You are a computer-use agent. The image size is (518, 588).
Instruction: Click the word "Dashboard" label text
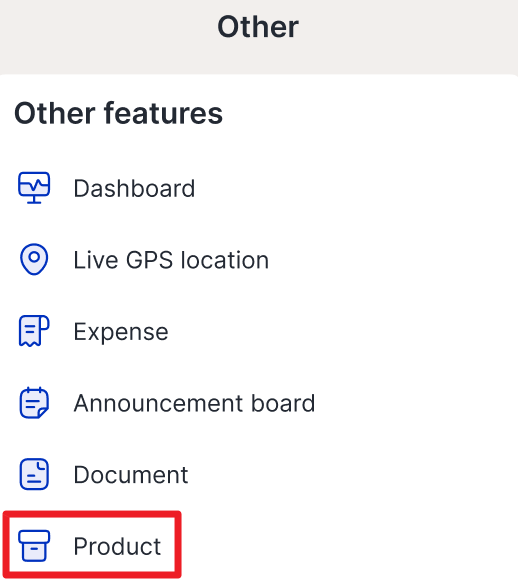pyautogui.click(x=134, y=188)
